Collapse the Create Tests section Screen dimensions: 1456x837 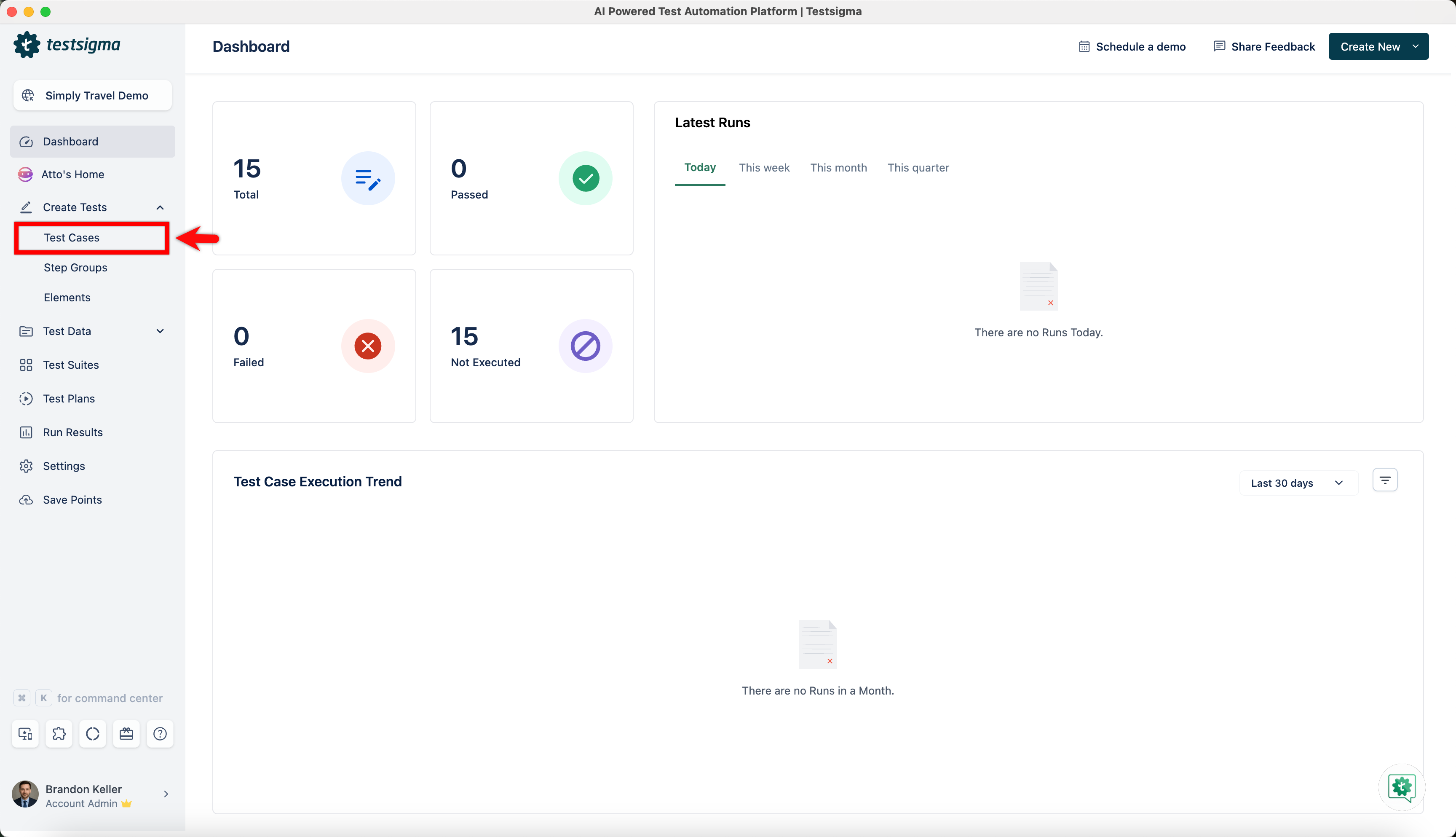(x=160, y=207)
